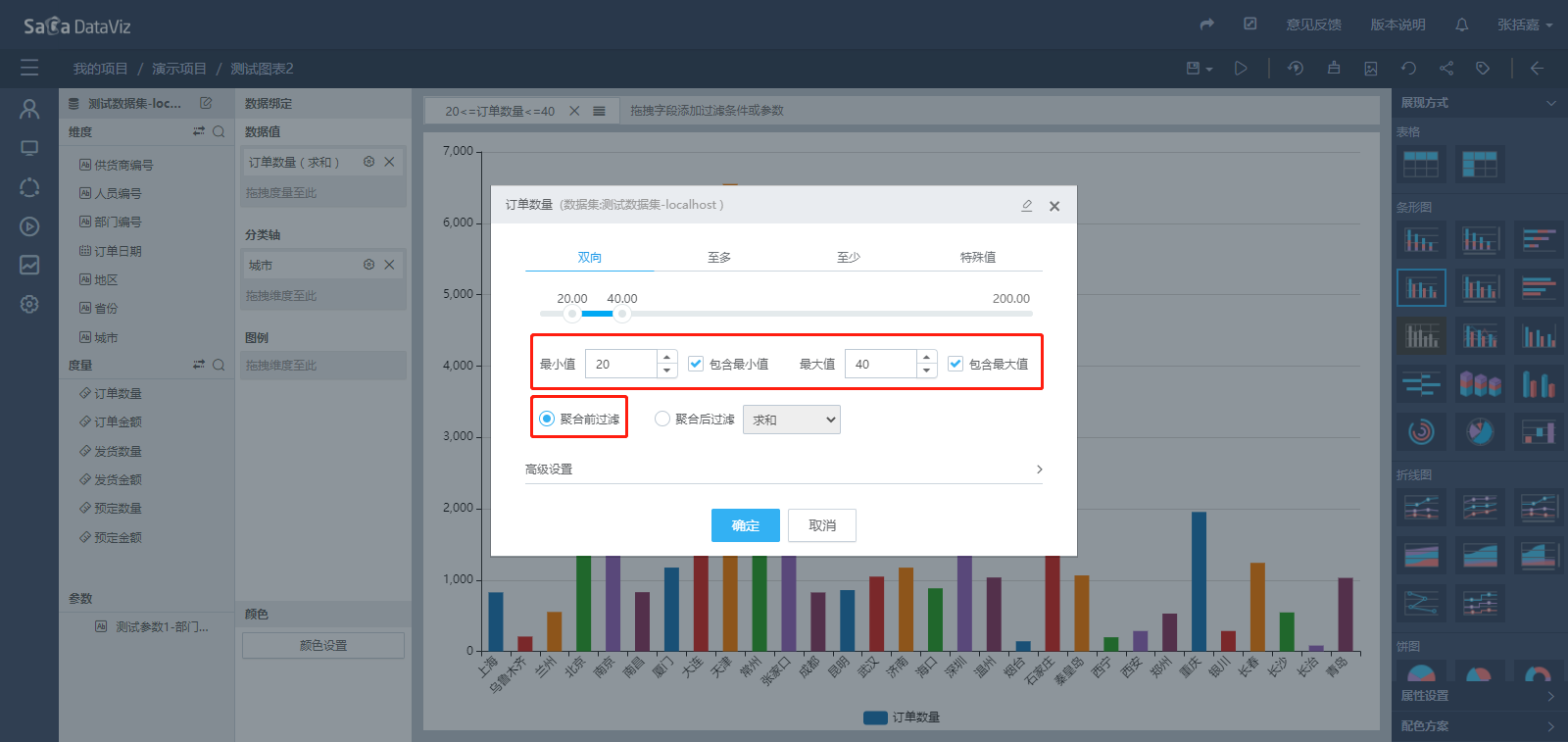1568x742 pixels.
Task: Decrement the 最大值 spinner down
Action: point(927,371)
